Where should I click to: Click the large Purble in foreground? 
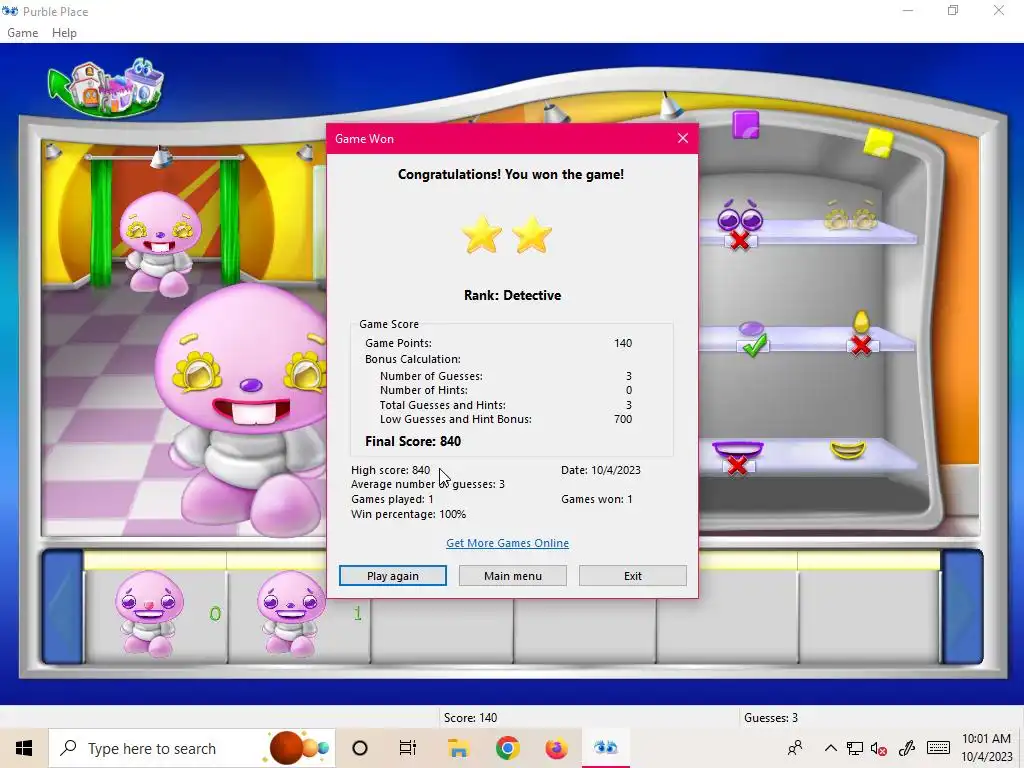(x=243, y=411)
